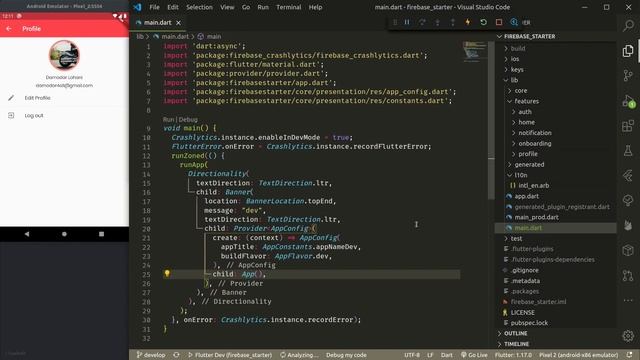Viewport: 640px width, 360px height.
Task: Open the Firebase flame icon in activity bar
Action: point(628,225)
